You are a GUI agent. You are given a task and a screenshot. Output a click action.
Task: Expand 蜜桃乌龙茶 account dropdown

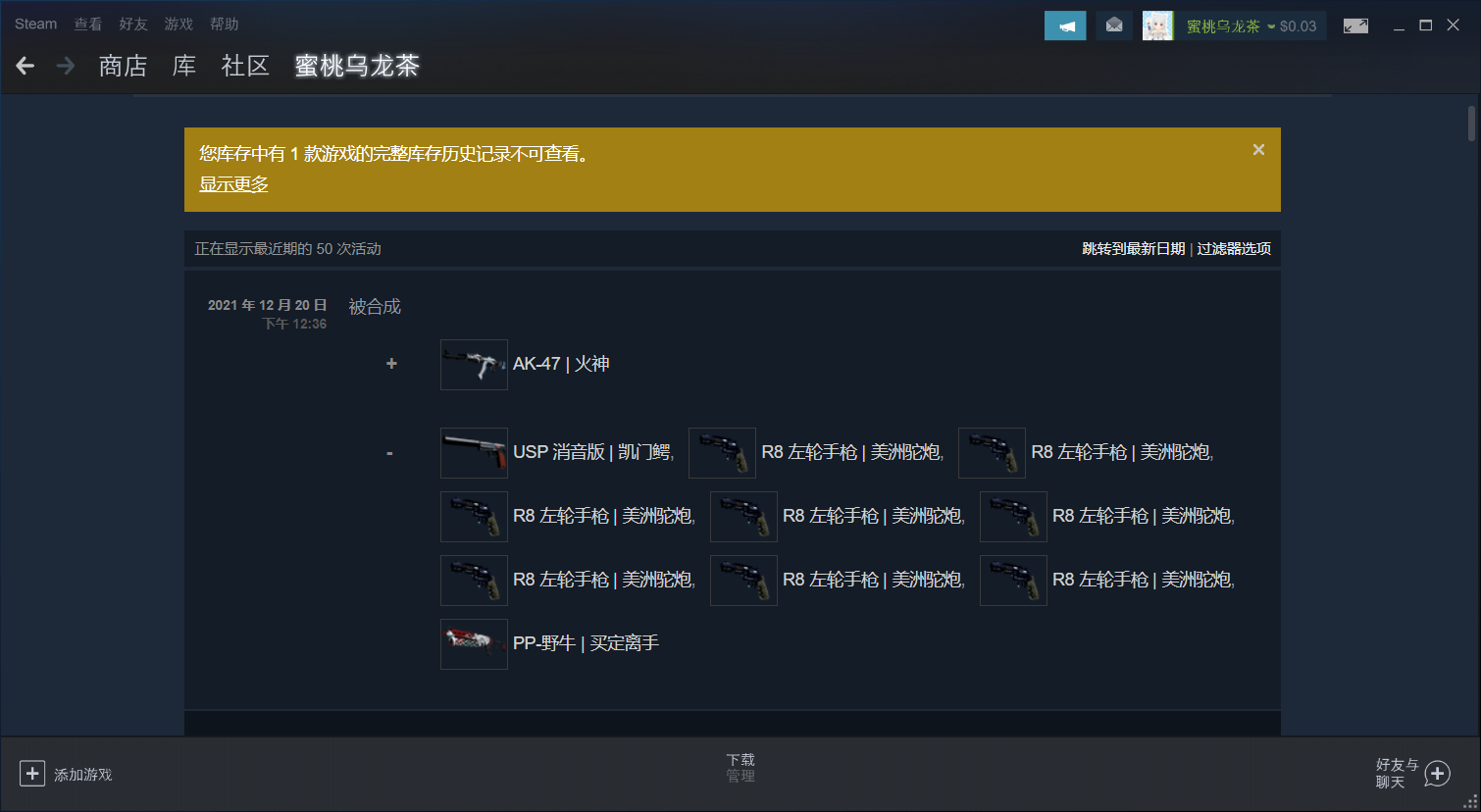(x=1271, y=26)
